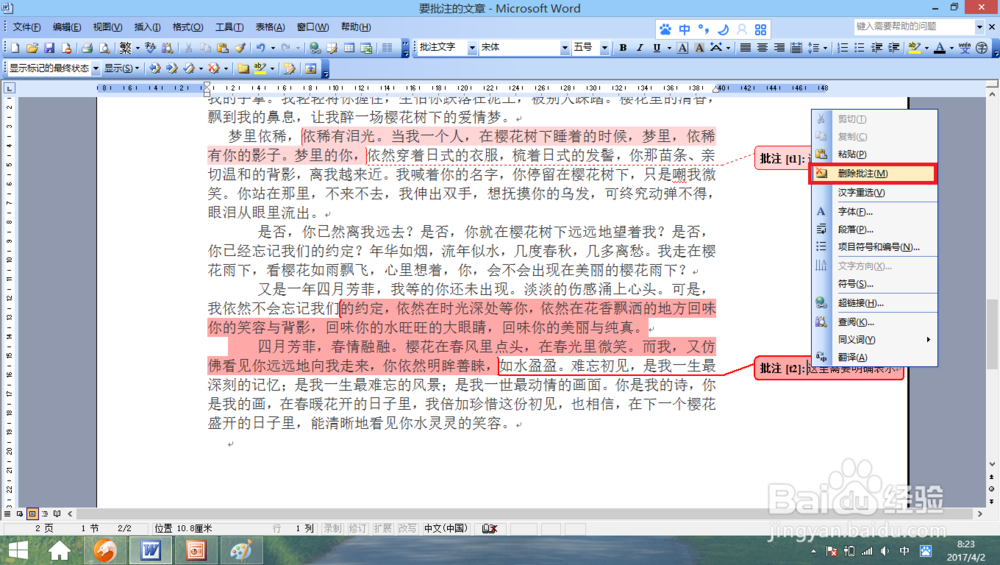Toggle 改写 overtype mode in status bar
This screenshot has height=565, width=1000.
pyautogui.click(x=407, y=528)
